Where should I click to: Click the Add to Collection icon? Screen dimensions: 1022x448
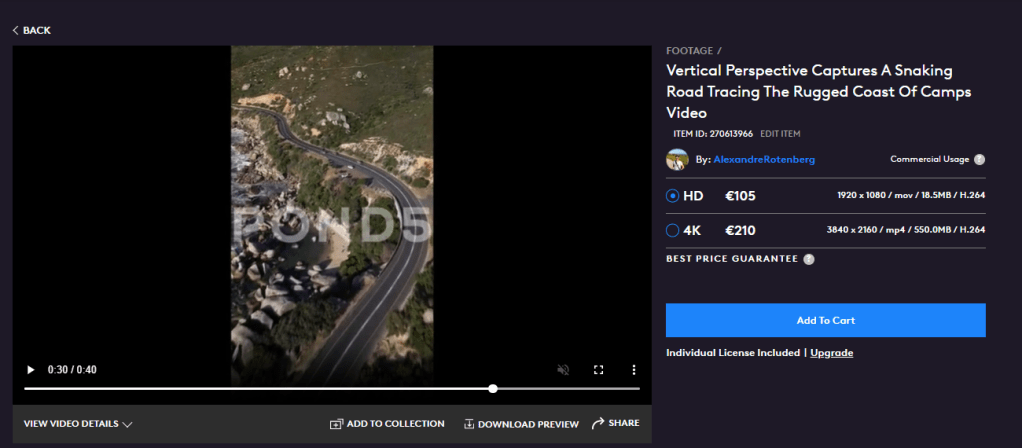336,424
